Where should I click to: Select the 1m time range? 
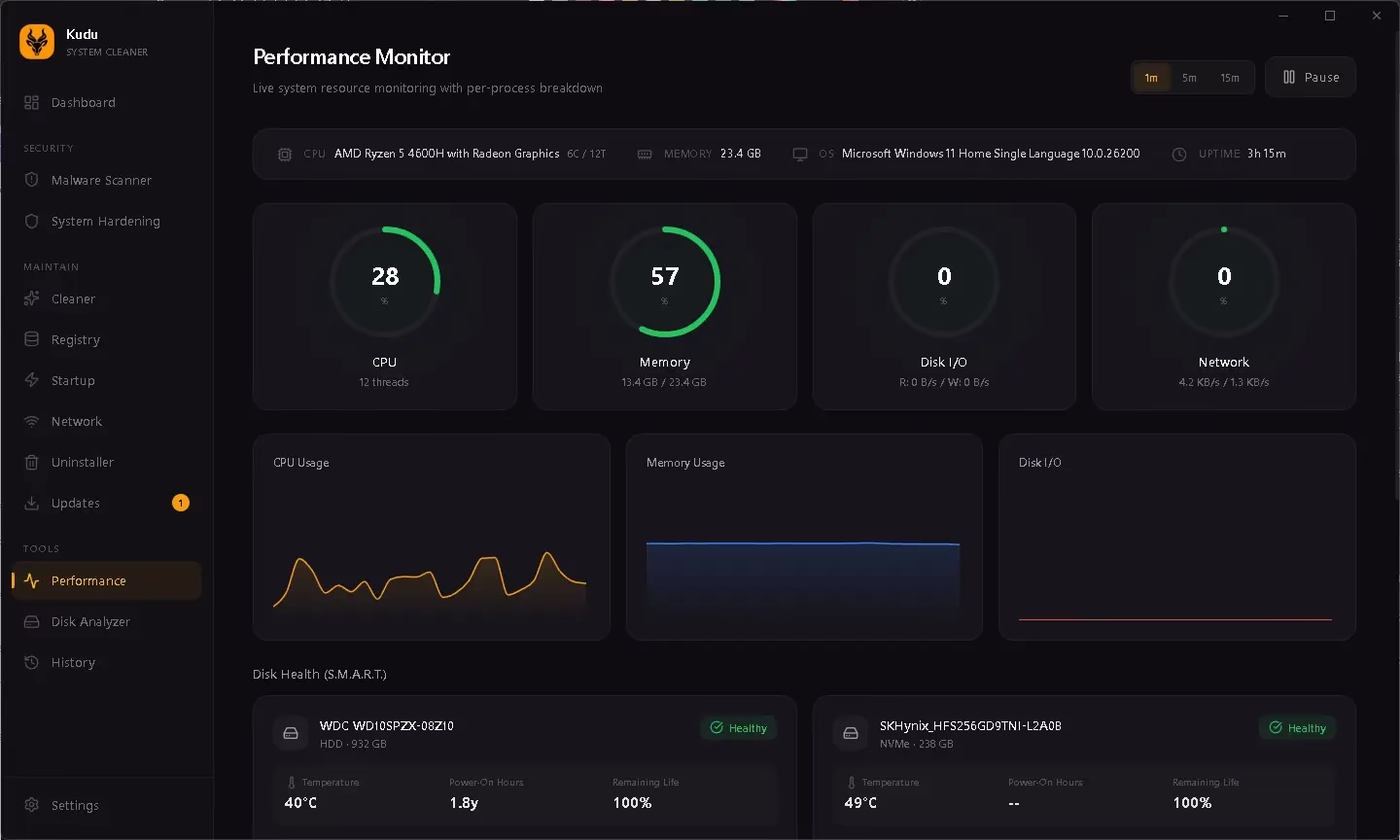pos(1151,78)
